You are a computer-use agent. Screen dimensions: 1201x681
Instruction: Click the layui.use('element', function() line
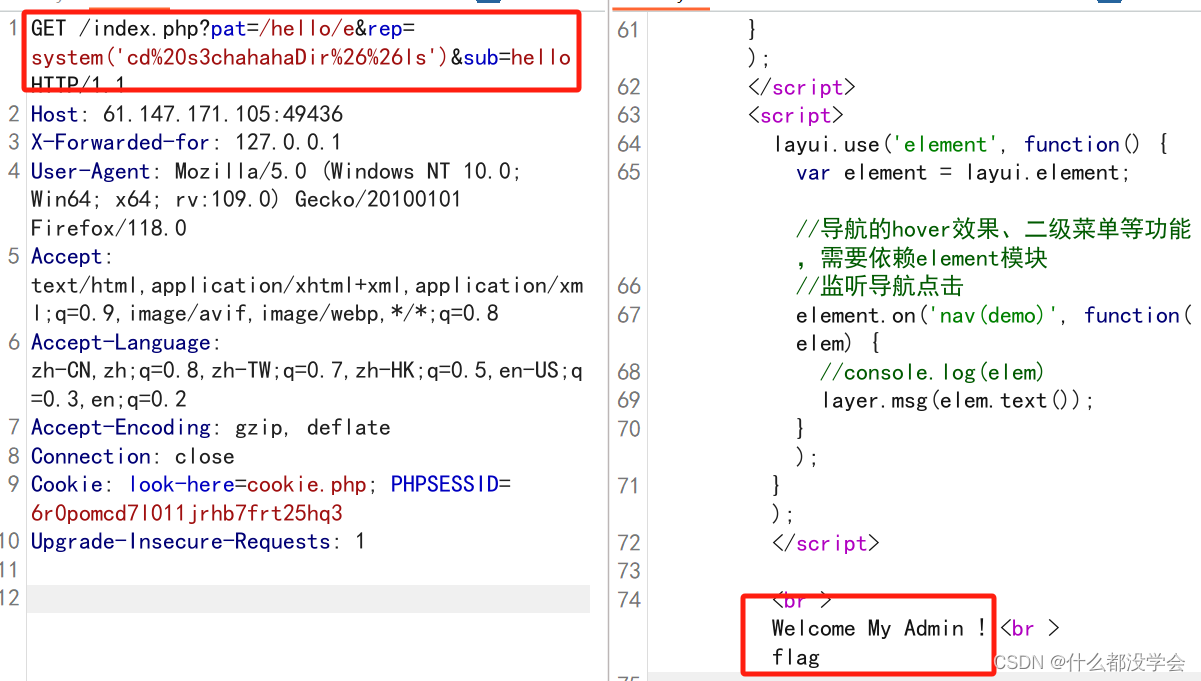[970, 144]
